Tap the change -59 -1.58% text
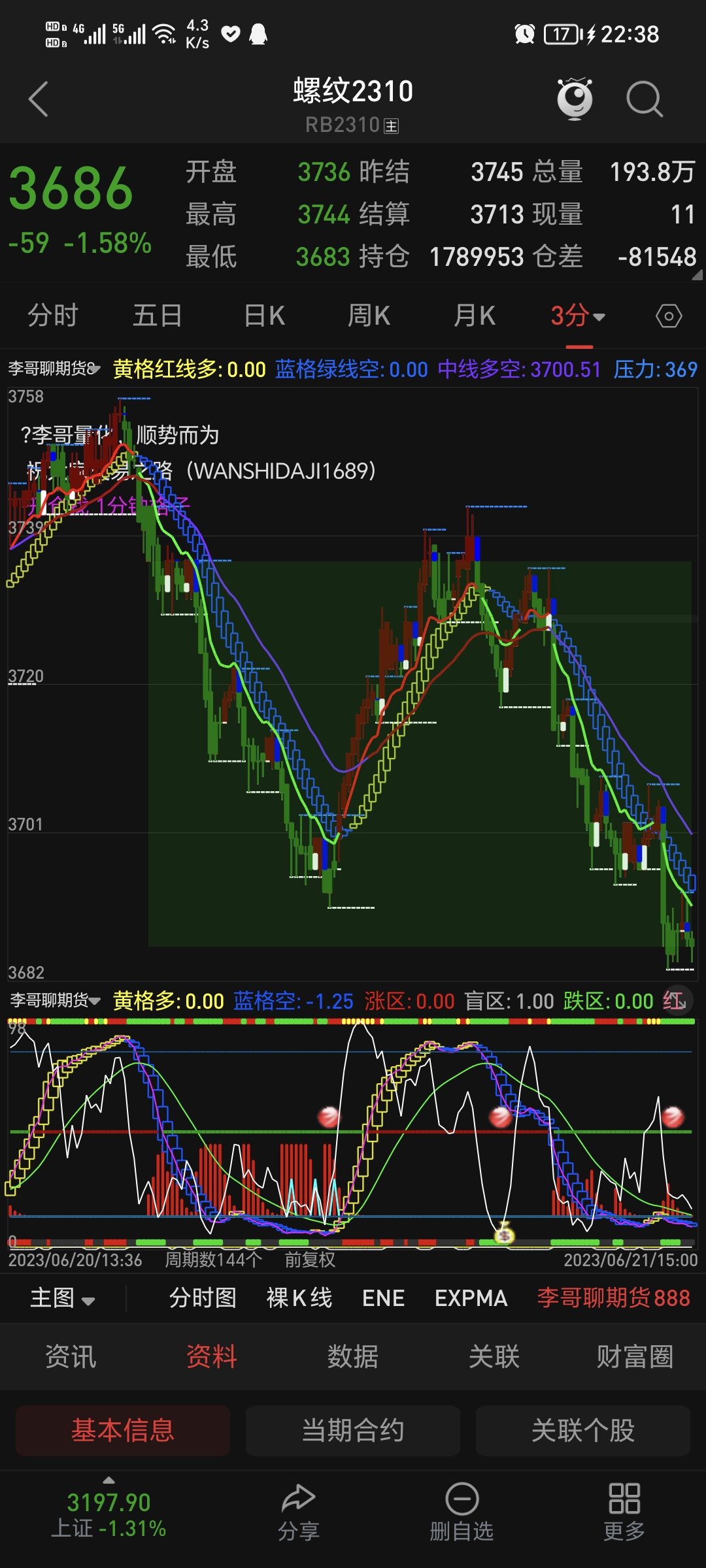This screenshot has height=1568, width=706. (x=80, y=243)
